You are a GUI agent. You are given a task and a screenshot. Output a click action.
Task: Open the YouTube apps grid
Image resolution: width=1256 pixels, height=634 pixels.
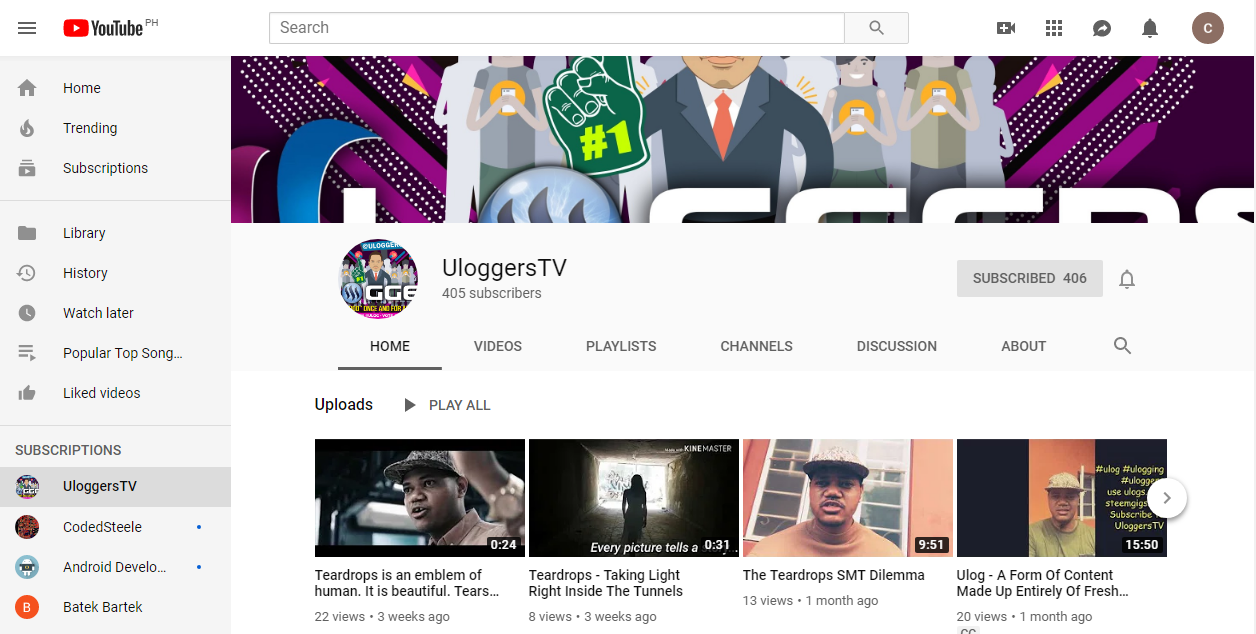1054,28
